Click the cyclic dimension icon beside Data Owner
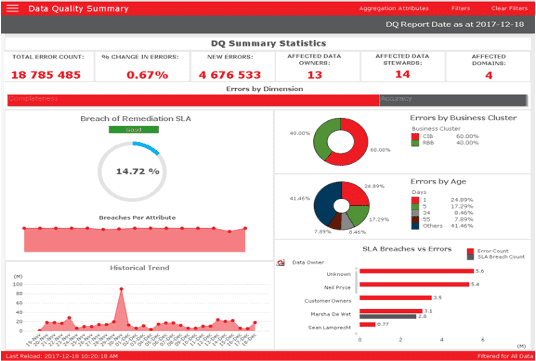 pyautogui.click(x=281, y=263)
